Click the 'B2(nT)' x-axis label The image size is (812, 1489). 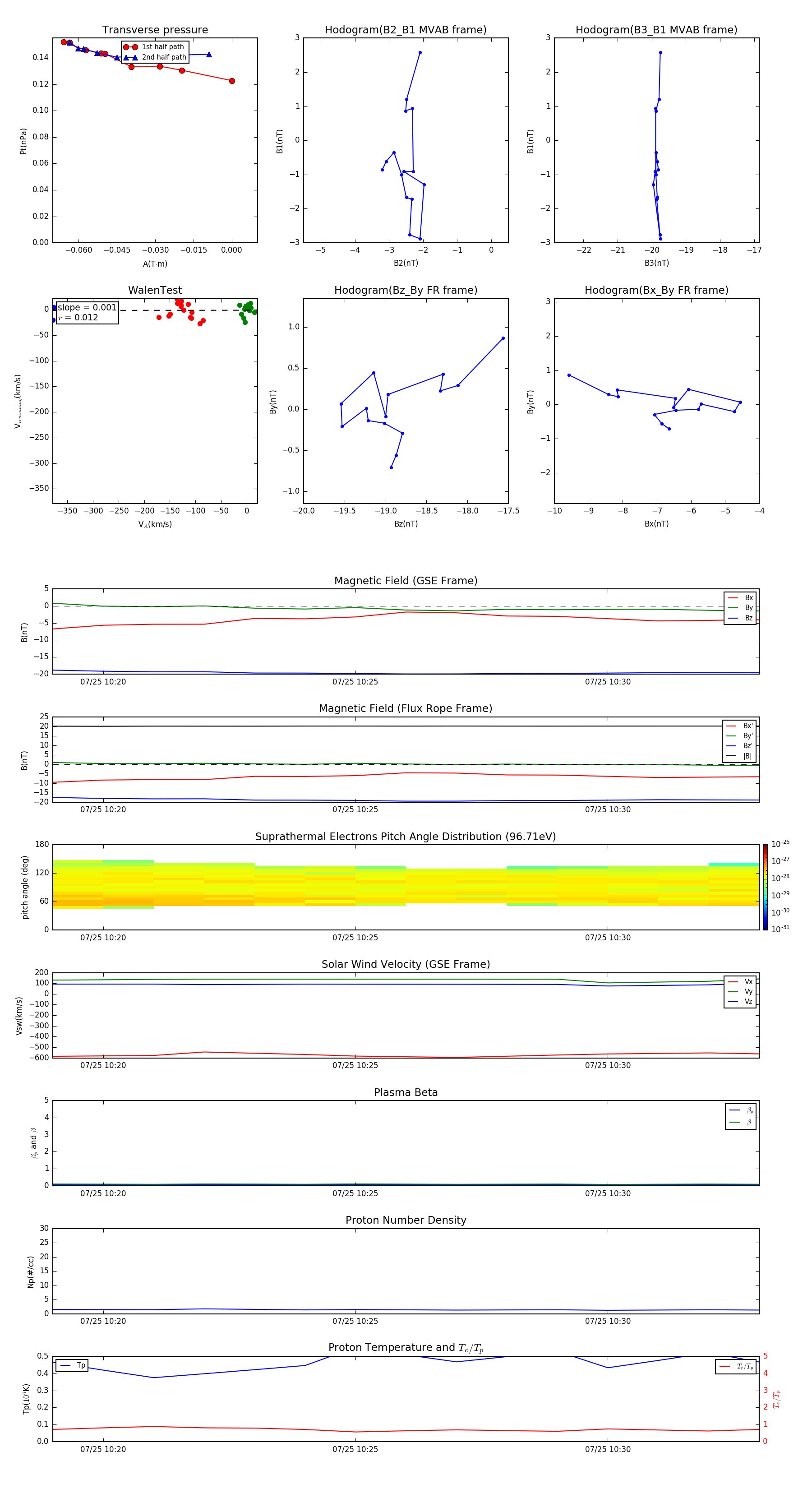[406, 263]
